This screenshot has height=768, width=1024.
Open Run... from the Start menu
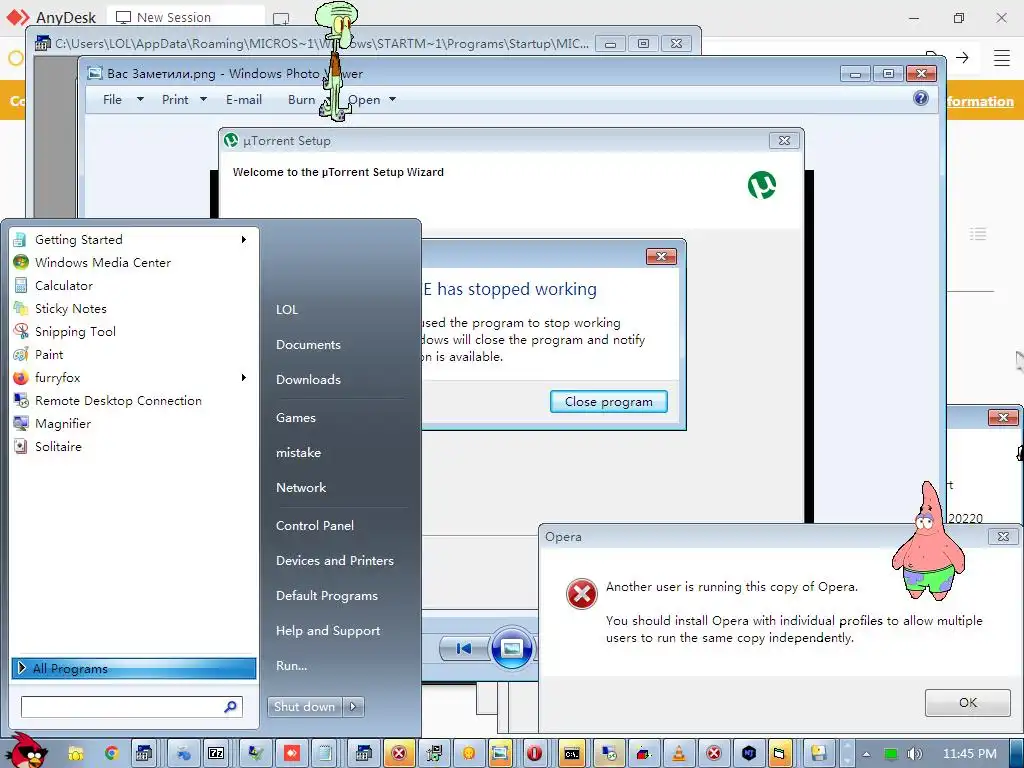291,665
